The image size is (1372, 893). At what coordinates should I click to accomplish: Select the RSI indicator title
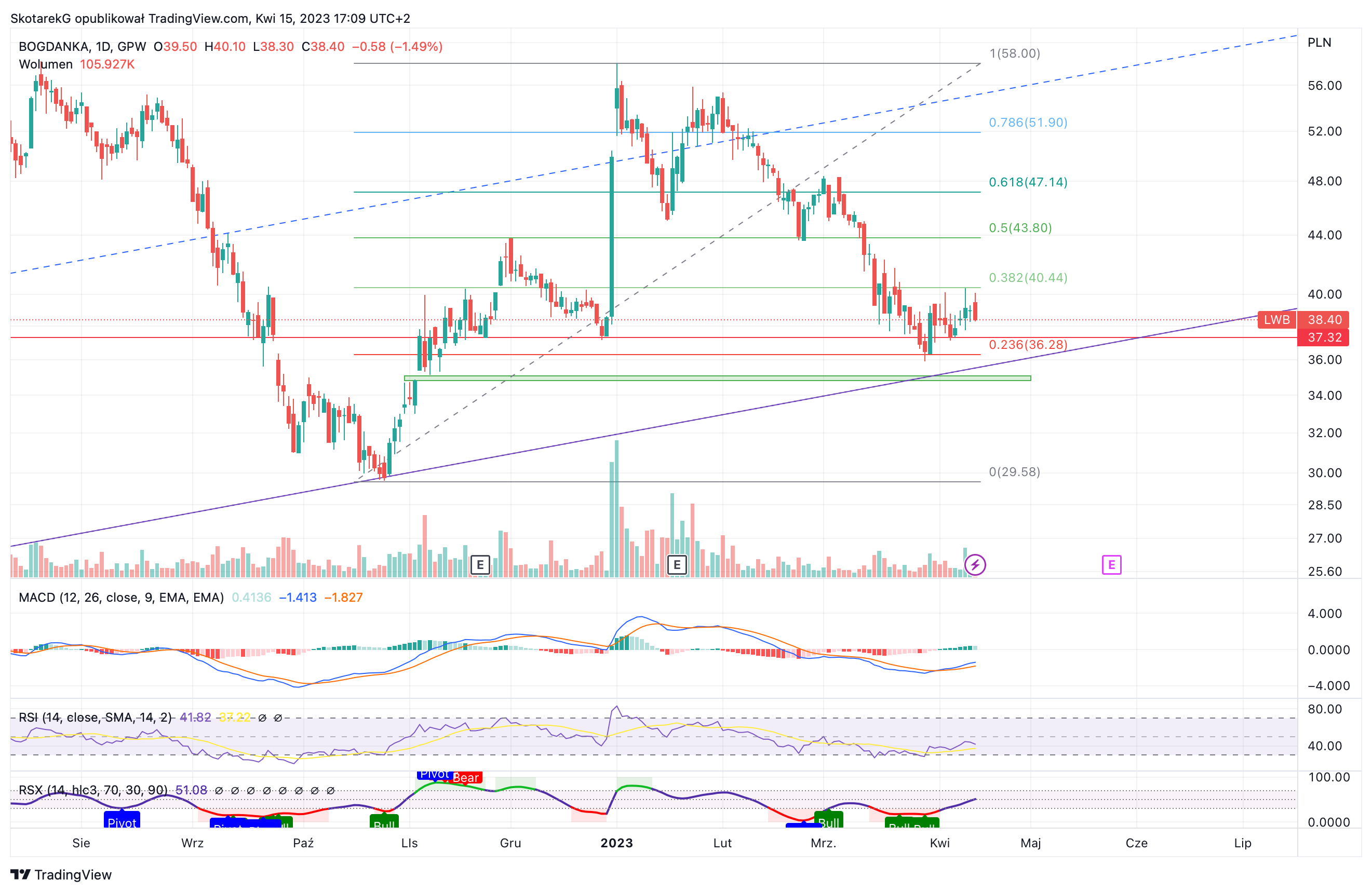pyautogui.click(x=95, y=717)
